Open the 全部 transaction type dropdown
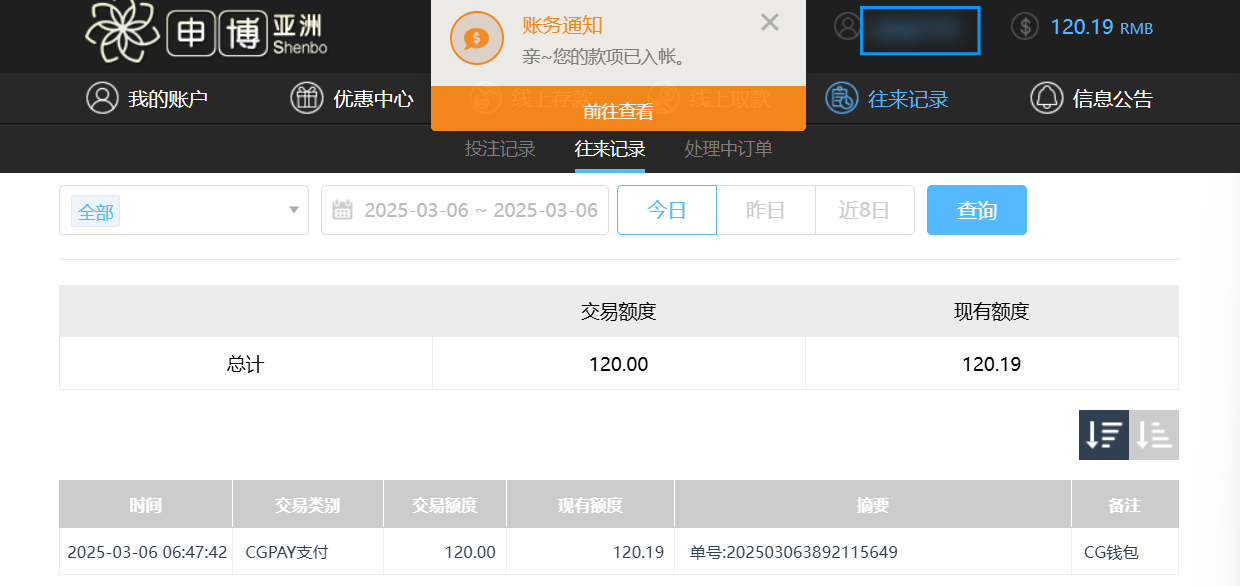Image resolution: width=1240 pixels, height=586 pixels. tap(184, 210)
